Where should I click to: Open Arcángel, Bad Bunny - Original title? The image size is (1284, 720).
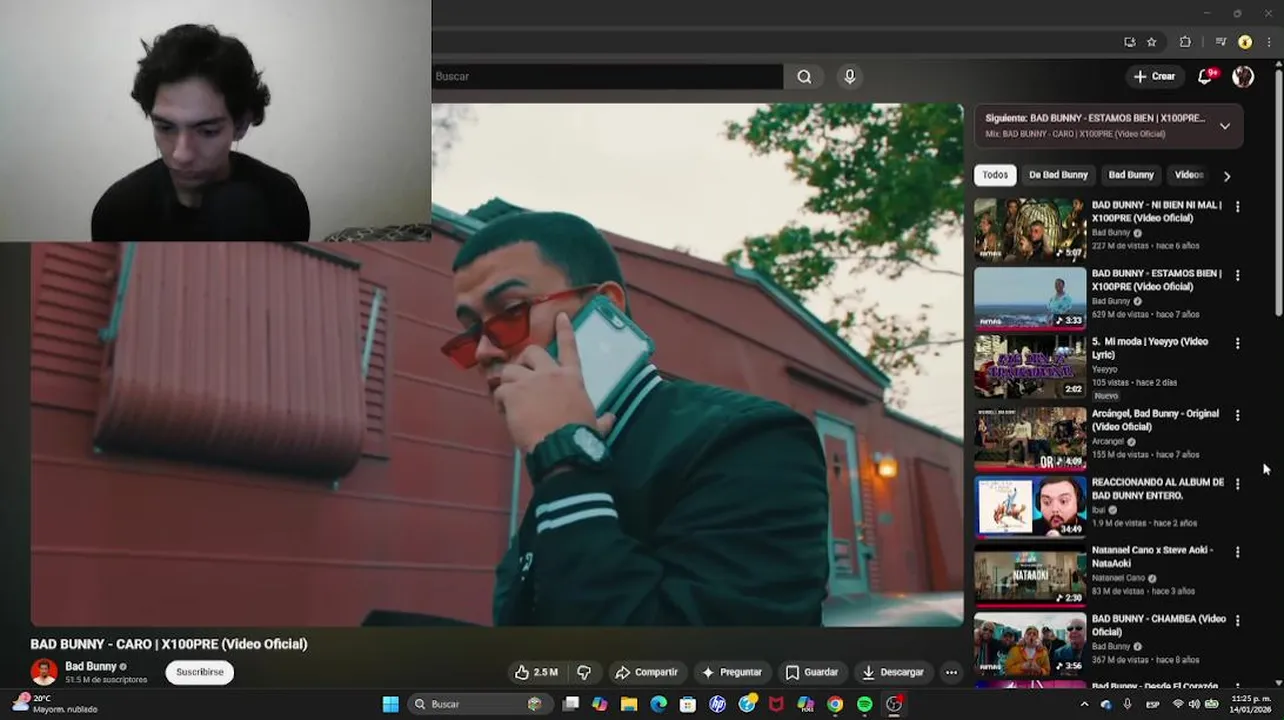tap(1155, 420)
